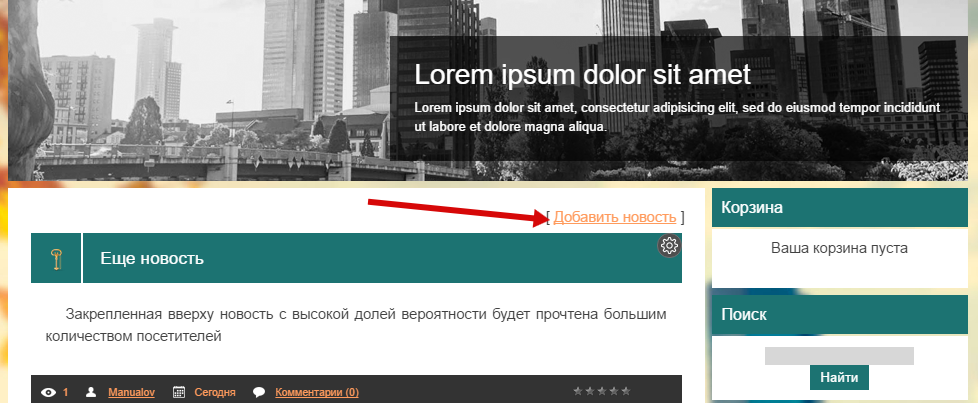The height and width of the screenshot is (403, 978).
Task: Rate the post with the third star
Action: [x=602, y=391]
